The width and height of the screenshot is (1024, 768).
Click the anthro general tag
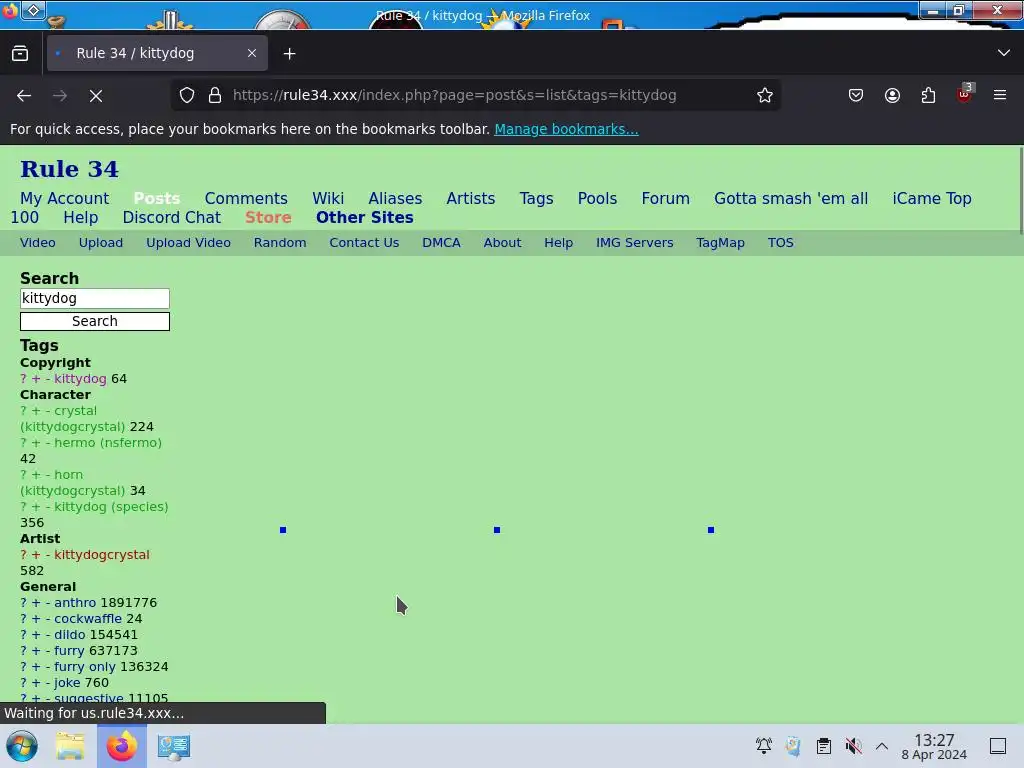tap(74, 603)
